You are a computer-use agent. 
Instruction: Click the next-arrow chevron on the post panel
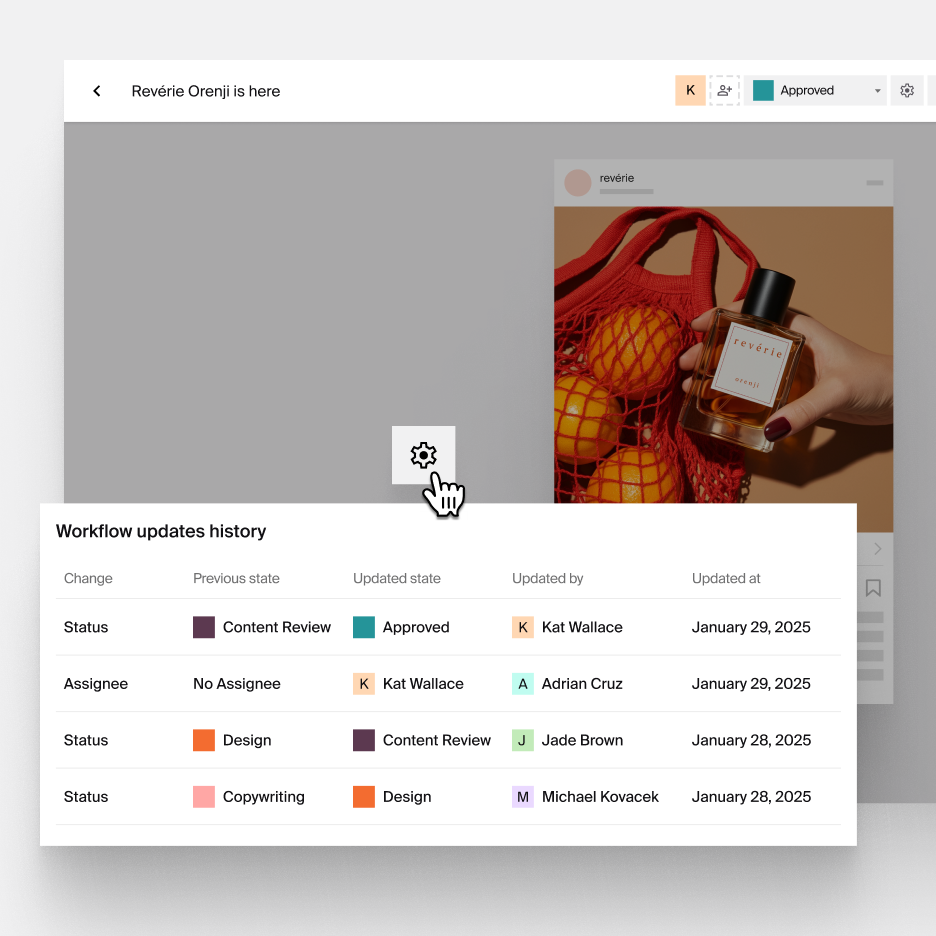point(877,548)
